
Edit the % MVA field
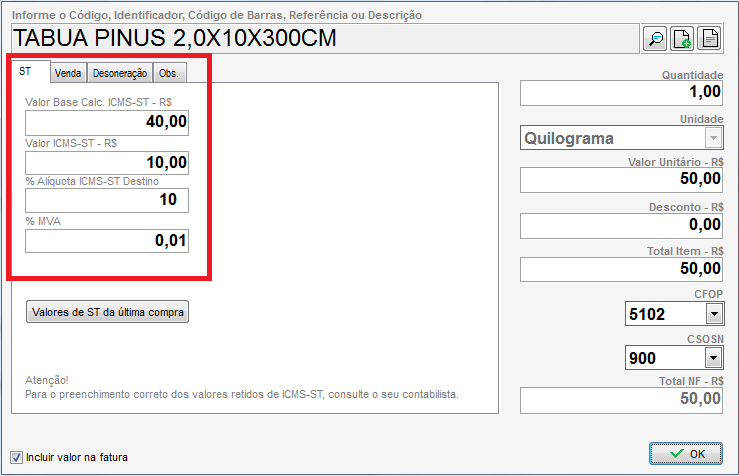click(x=107, y=241)
